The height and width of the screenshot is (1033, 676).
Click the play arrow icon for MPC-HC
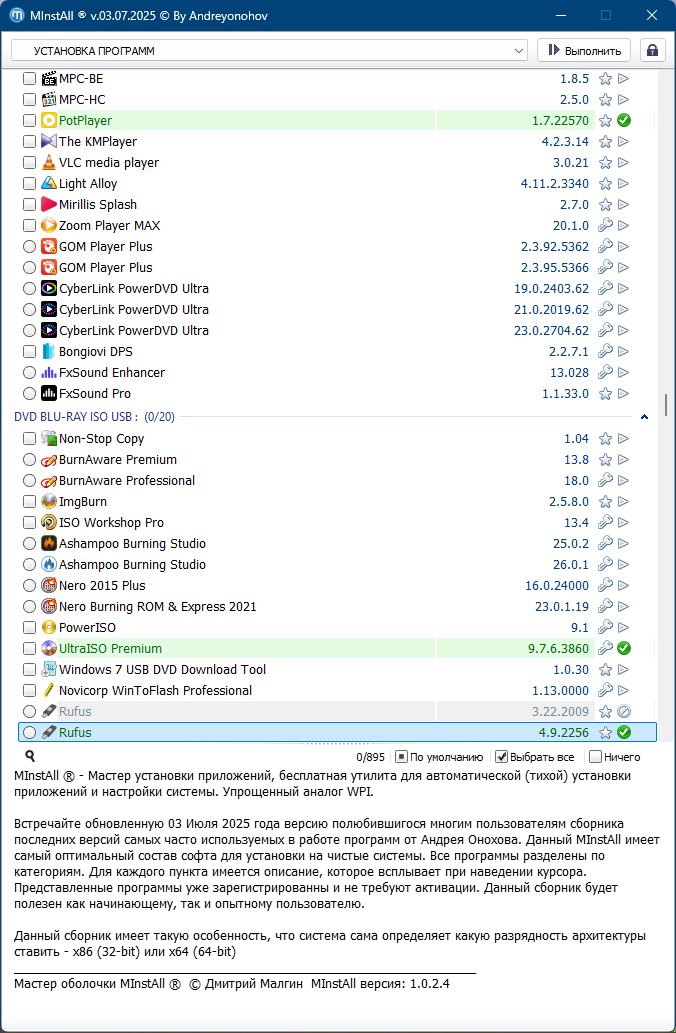click(623, 99)
